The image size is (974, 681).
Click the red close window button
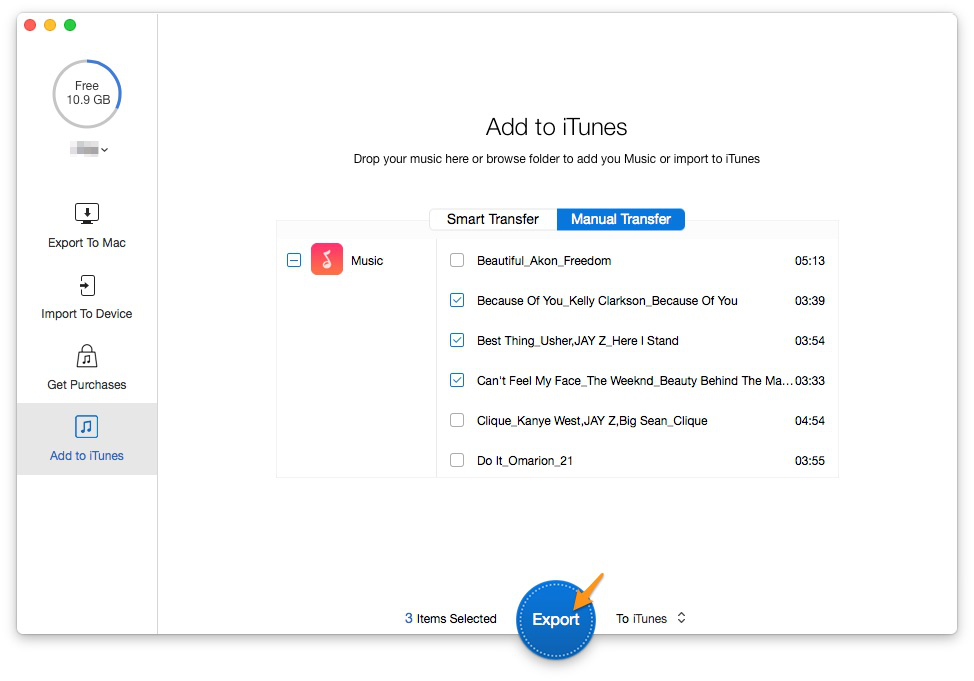(30, 25)
